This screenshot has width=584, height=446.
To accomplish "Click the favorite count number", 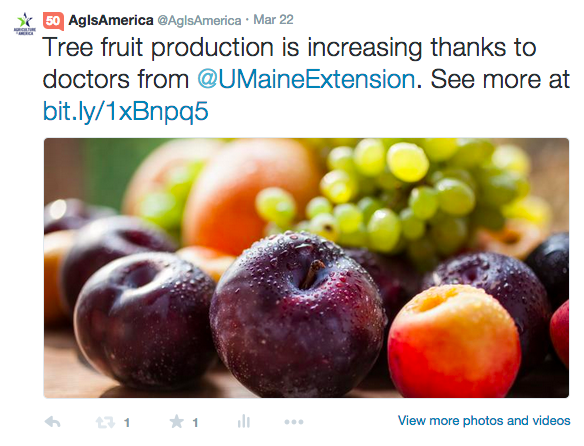I will (195, 423).
